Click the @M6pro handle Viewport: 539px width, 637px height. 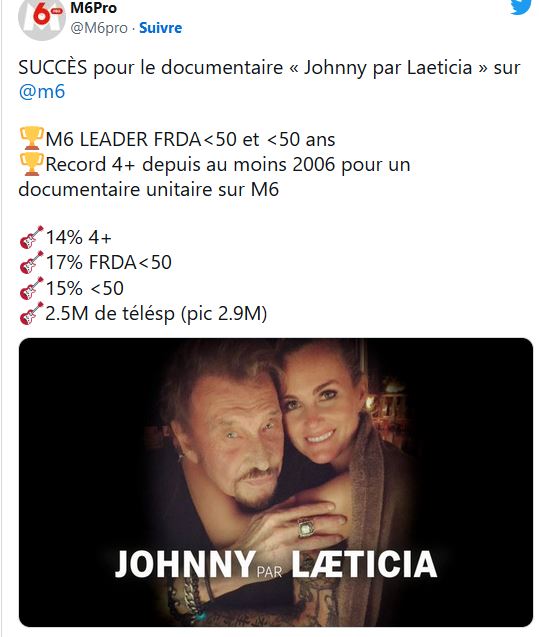click(99, 28)
